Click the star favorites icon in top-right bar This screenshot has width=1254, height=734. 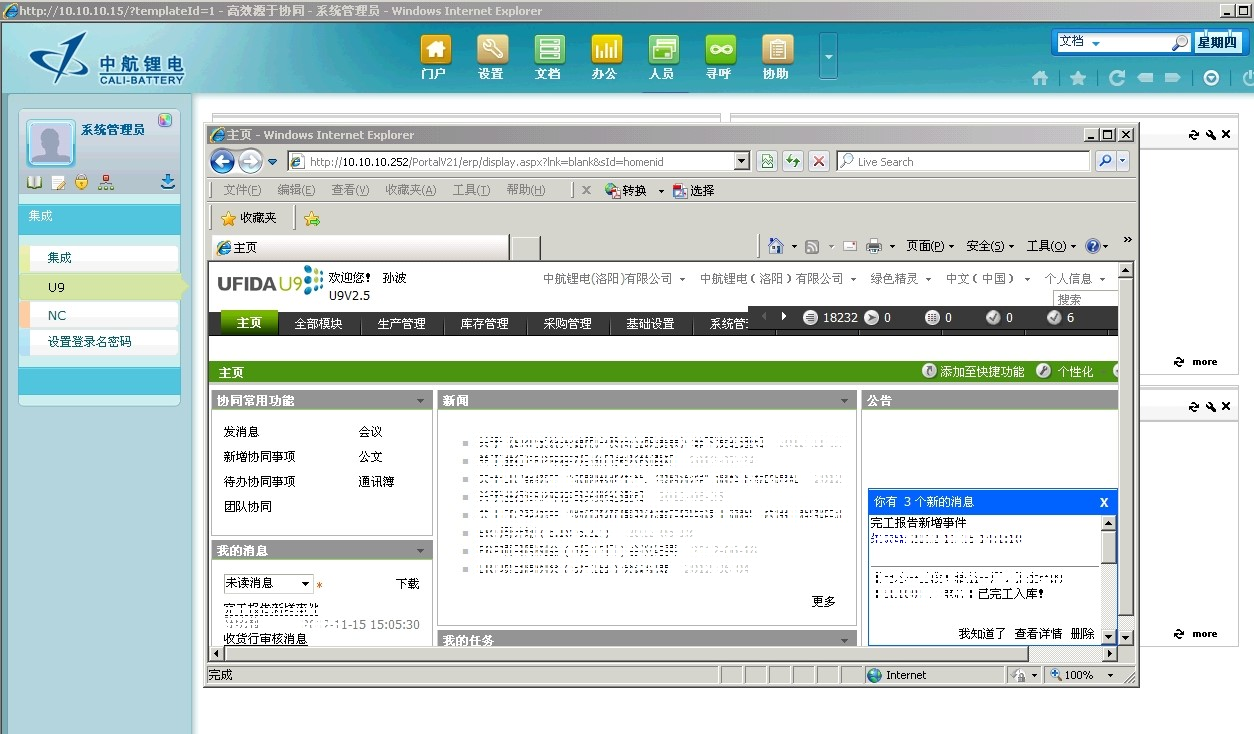pos(1078,78)
